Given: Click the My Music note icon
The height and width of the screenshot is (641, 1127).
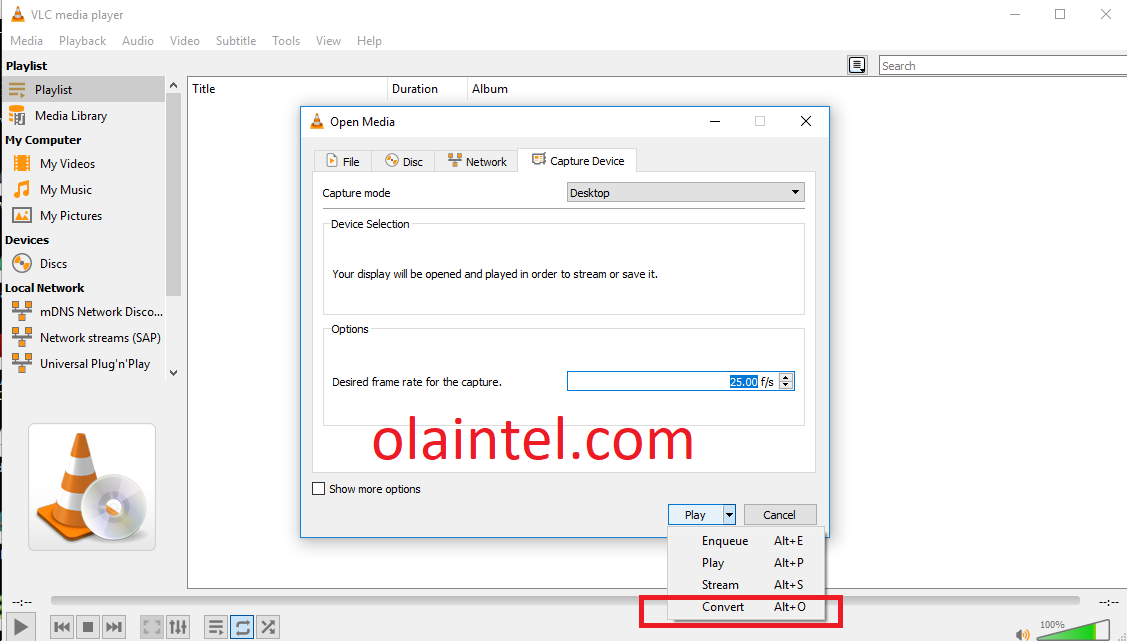Looking at the screenshot, I should (22, 189).
